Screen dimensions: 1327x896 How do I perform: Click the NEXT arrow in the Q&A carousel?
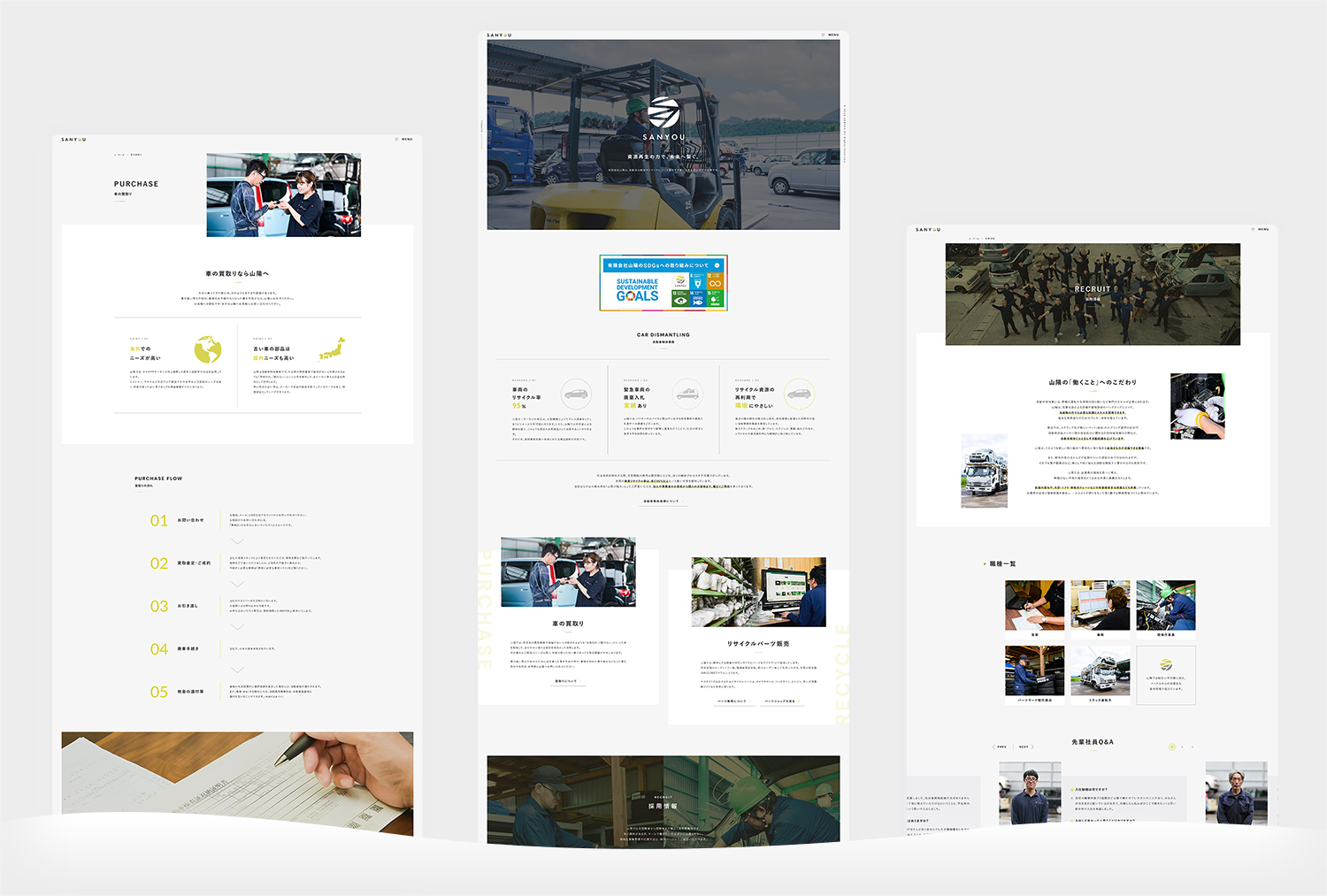[x=1026, y=747]
